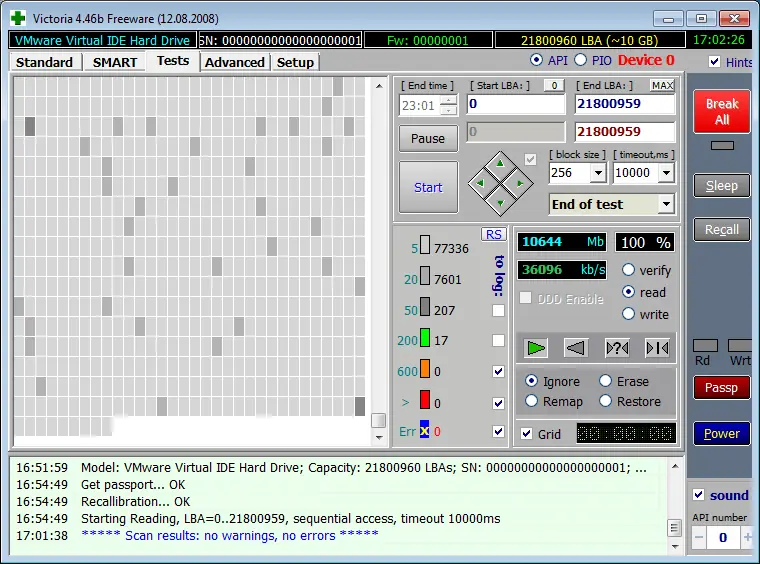
Task: Click the left arrow in the diamond navigator
Action: pos(480,183)
